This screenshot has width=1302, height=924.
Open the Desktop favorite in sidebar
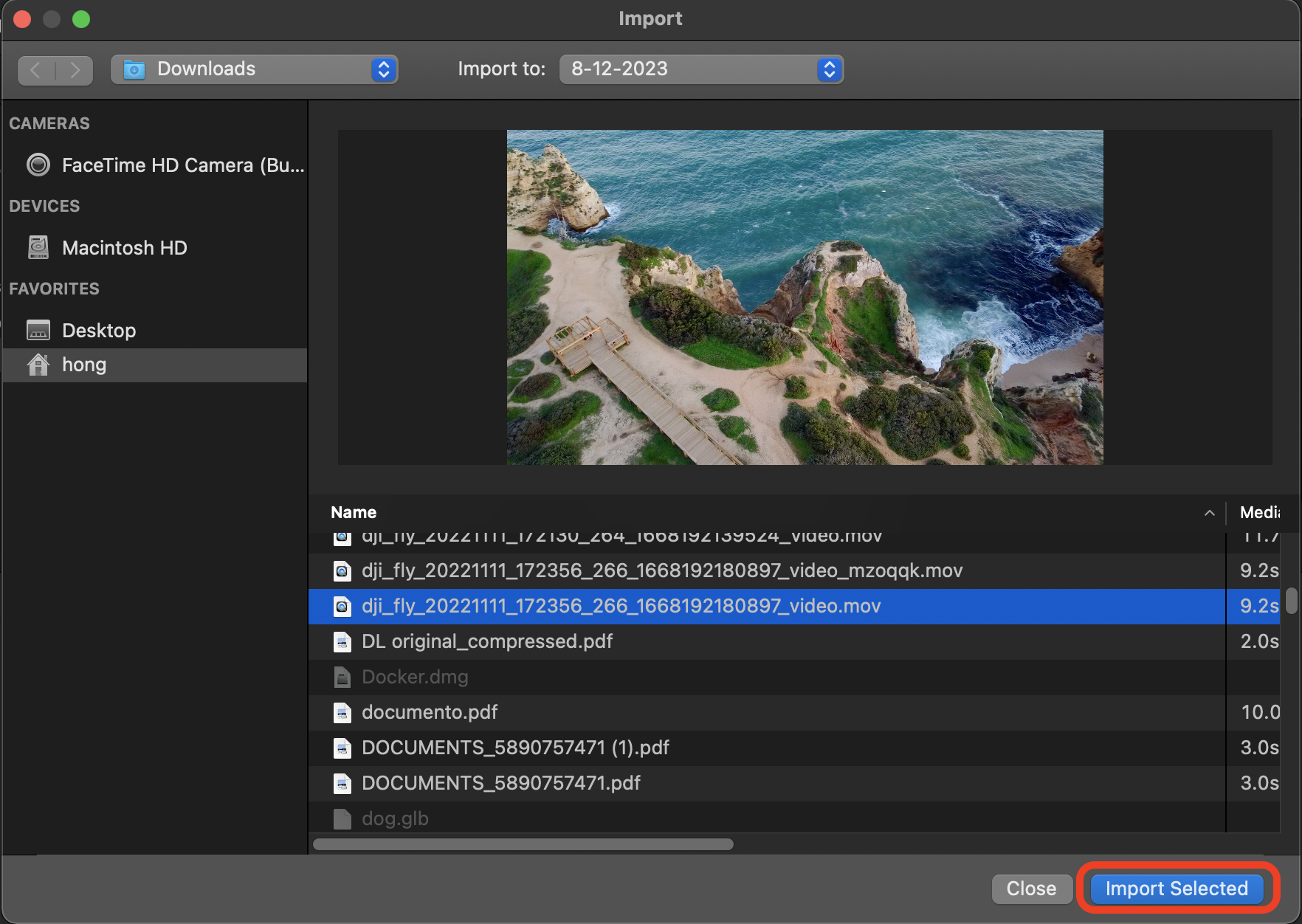point(98,330)
